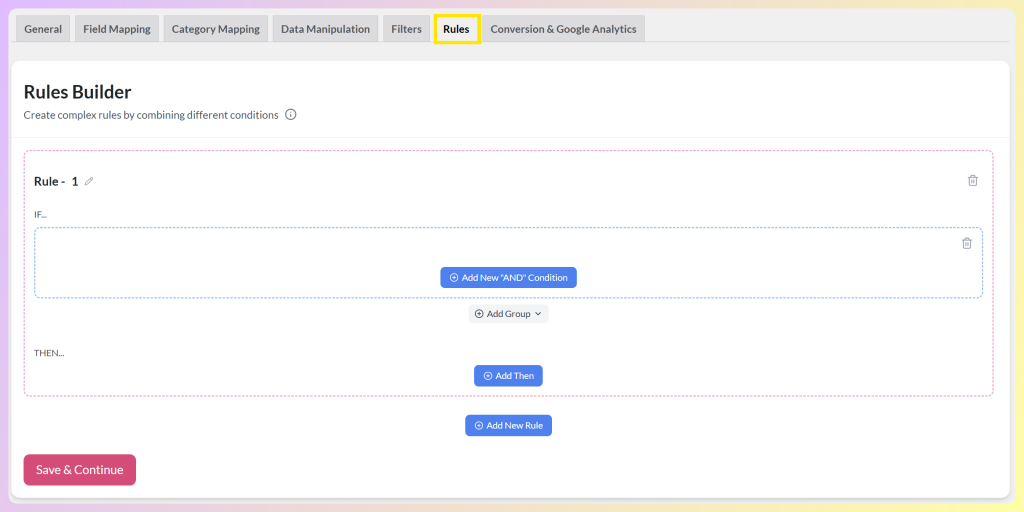Image resolution: width=1024 pixels, height=512 pixels.
Task: Click the "IF..." label
Action: coord(40,214)
